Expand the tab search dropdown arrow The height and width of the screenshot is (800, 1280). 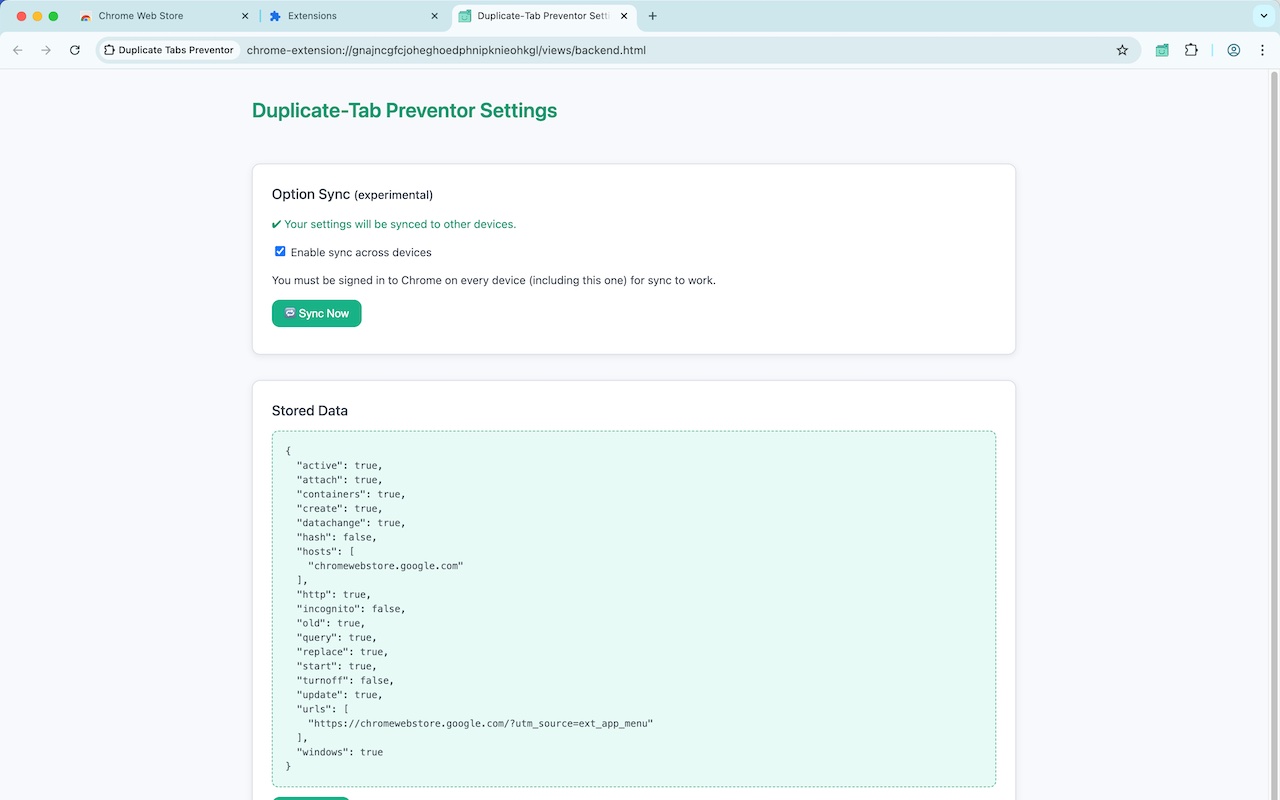[x=1264, y=16]
